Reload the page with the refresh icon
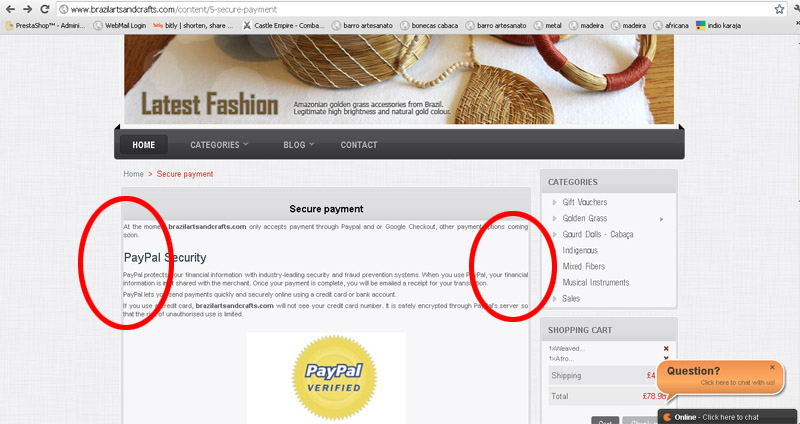Image resolution: width=800 pixels, height=424 pixels. 45,9
